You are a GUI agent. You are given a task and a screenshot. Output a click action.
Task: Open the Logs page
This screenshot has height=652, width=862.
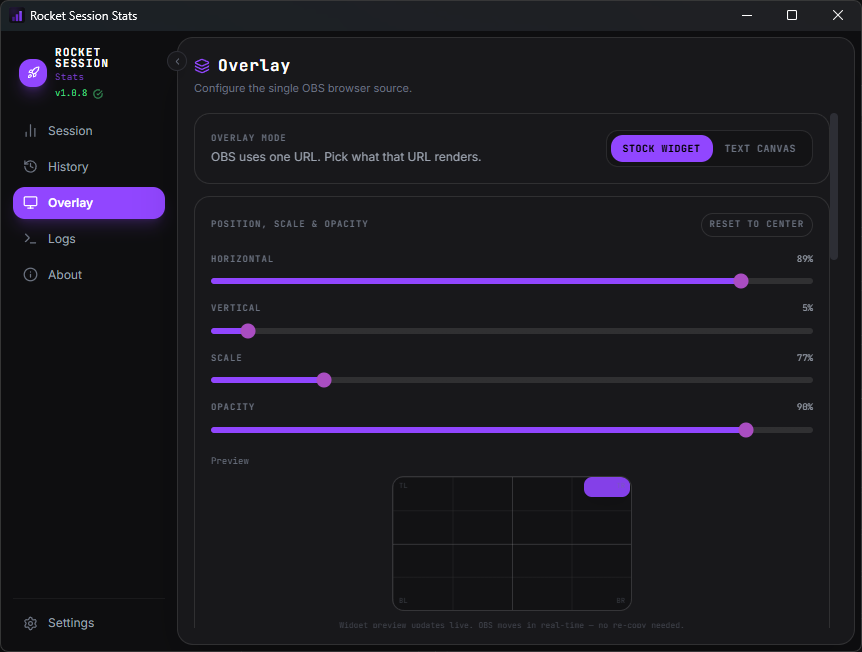click(89, 239)
